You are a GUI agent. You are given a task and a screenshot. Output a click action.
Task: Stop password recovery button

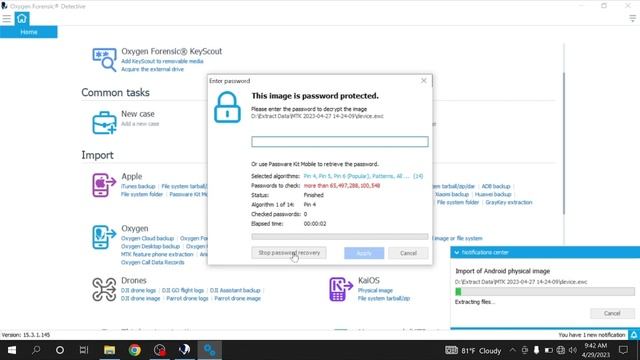click(289, 253)
